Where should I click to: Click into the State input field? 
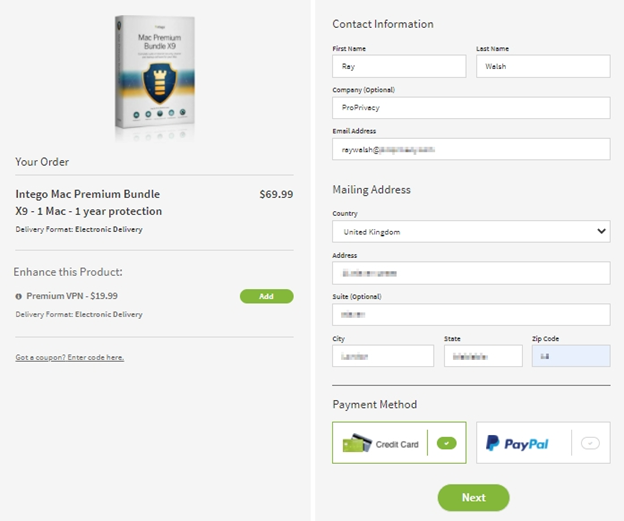pos(483,356)
